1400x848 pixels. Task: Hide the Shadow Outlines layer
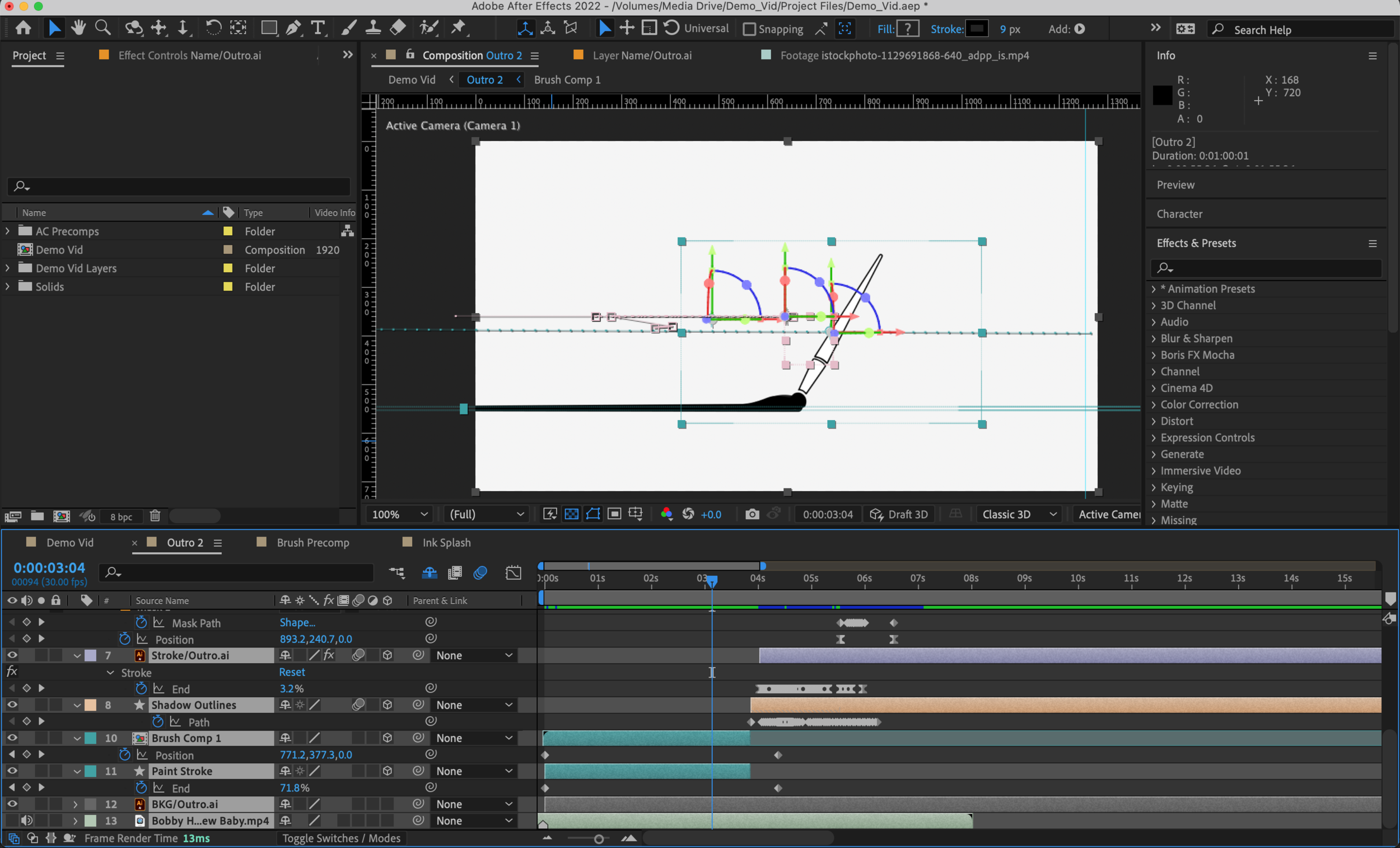point(12,705)
